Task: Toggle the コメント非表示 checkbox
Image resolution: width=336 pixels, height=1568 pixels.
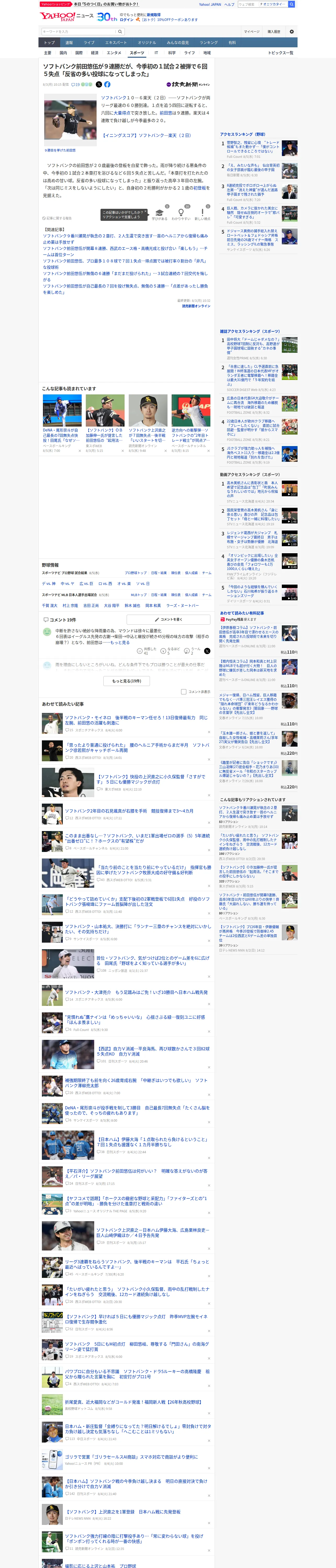Action: [x=183, y=691]
